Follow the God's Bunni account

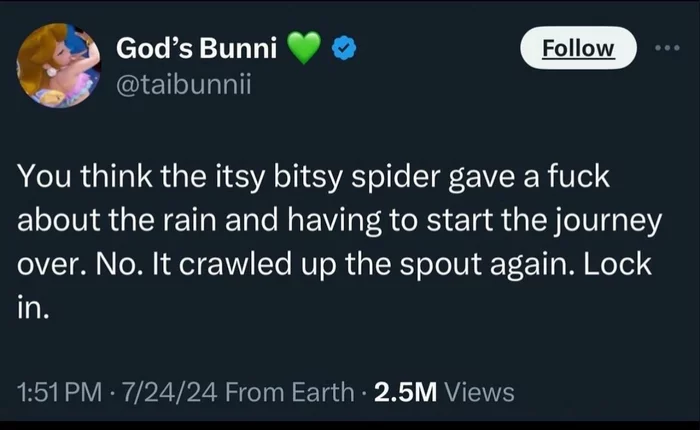click(578, 48)
